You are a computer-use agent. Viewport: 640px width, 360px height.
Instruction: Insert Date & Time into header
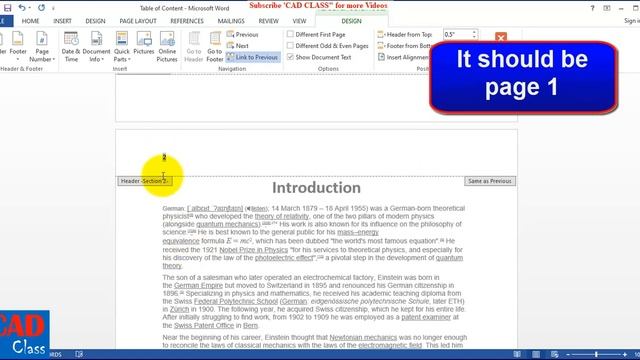[71, 47]
